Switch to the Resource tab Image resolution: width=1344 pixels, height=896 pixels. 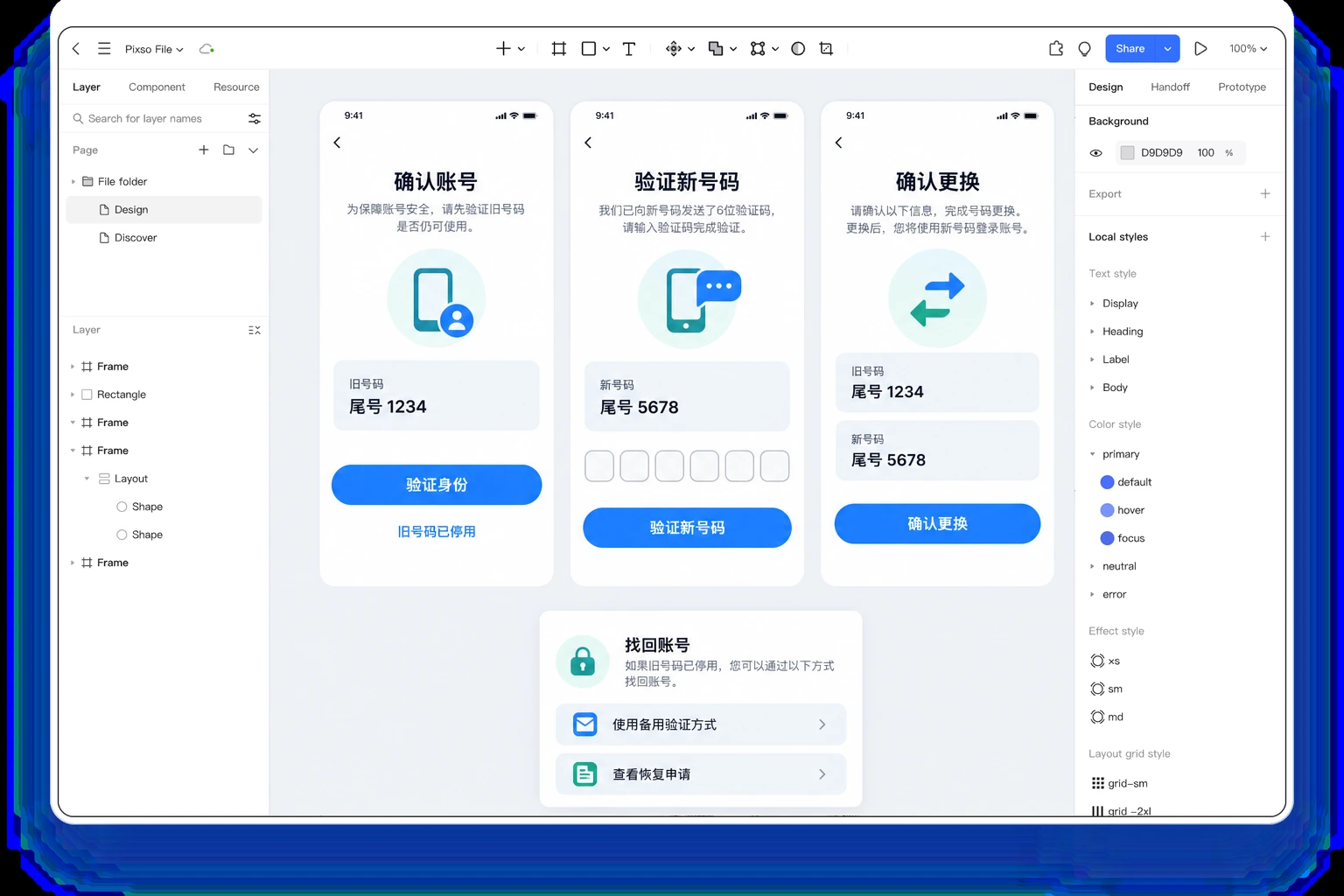[236, 87]
